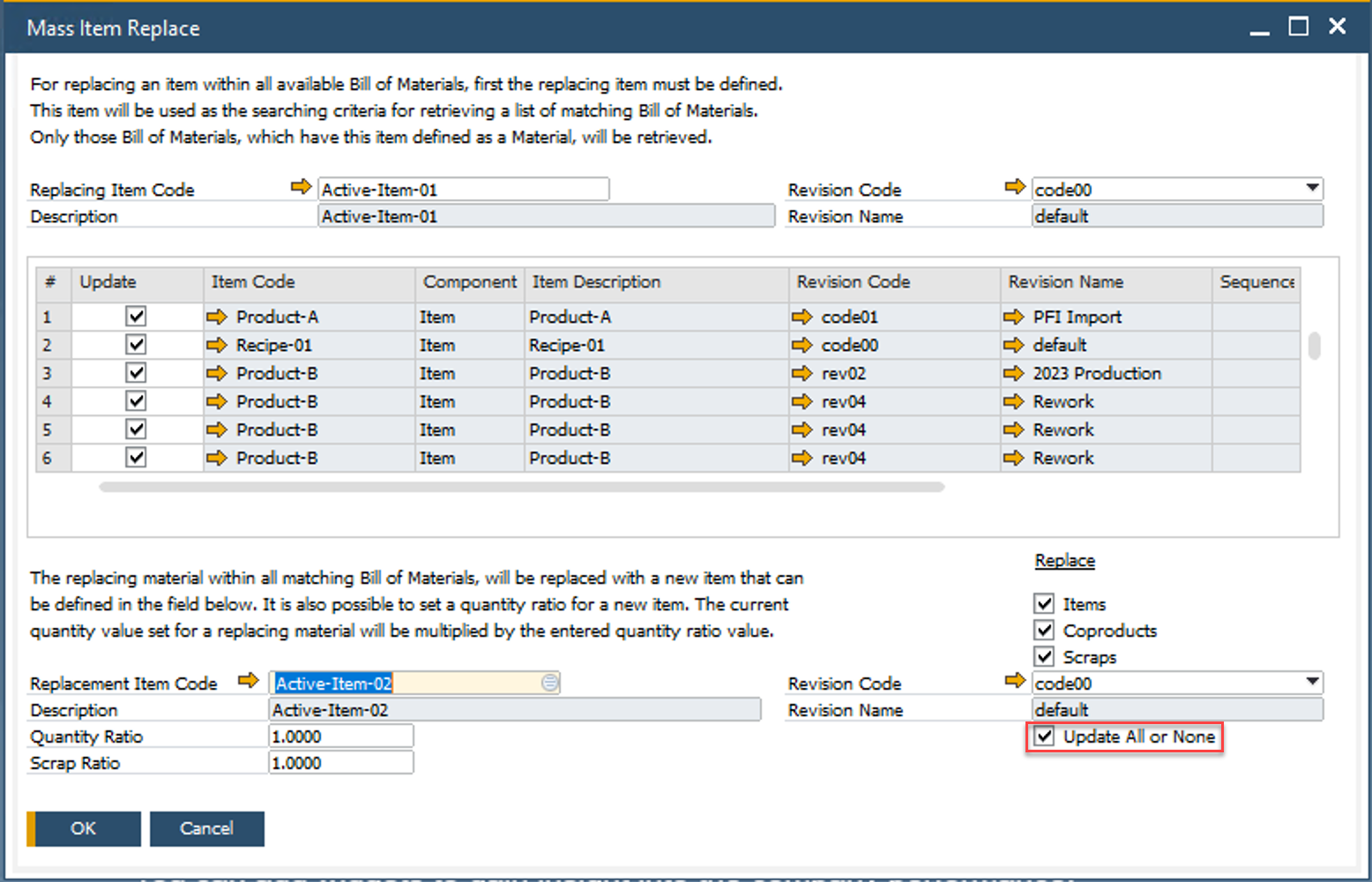Toggle the Update All or None checkbox
The height and width of the screenshot is (882, 1372).
1045,736
